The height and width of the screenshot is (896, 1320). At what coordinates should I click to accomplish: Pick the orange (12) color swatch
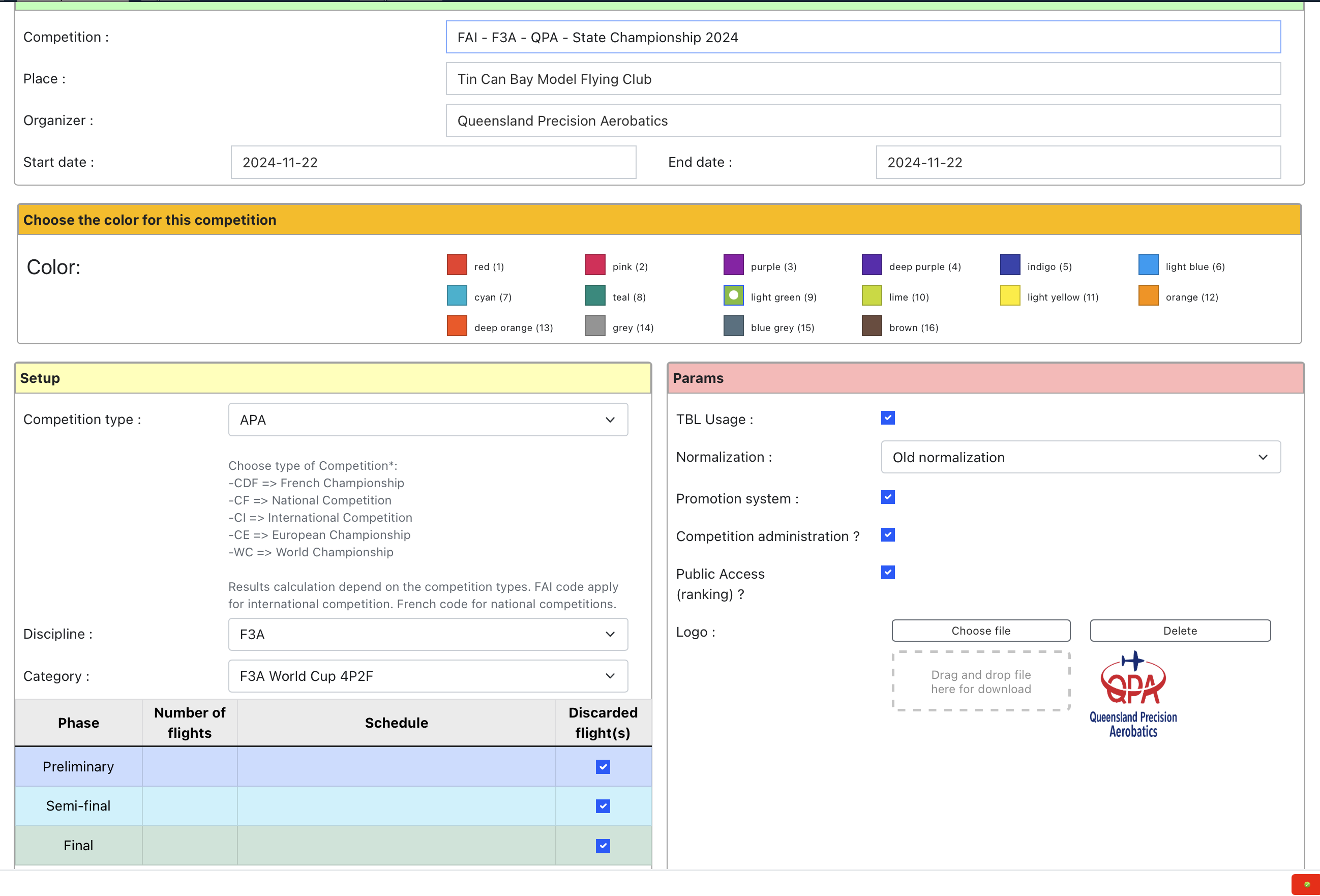tap(1148, 296)
